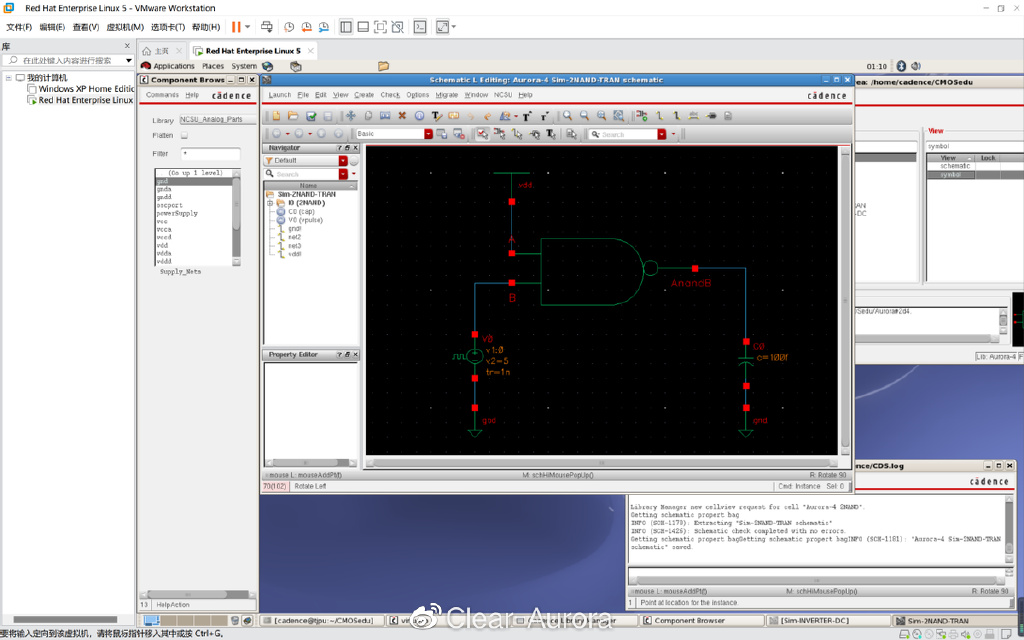Open the dropdown arrow next to VMware pause button
1024x640 pixels.
point(248,27)
